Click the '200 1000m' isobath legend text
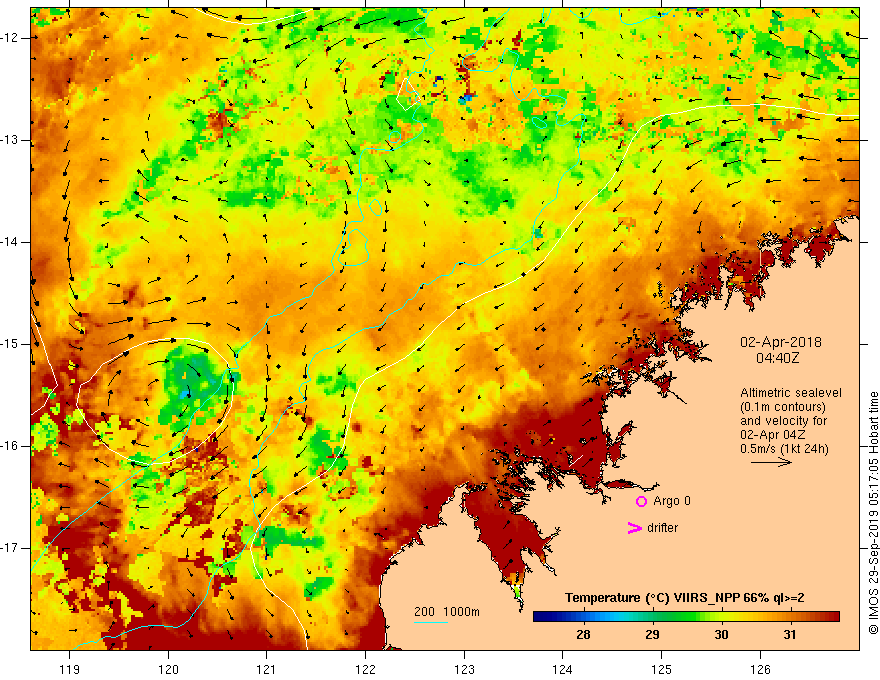880x680 pixels. (447, 612)
